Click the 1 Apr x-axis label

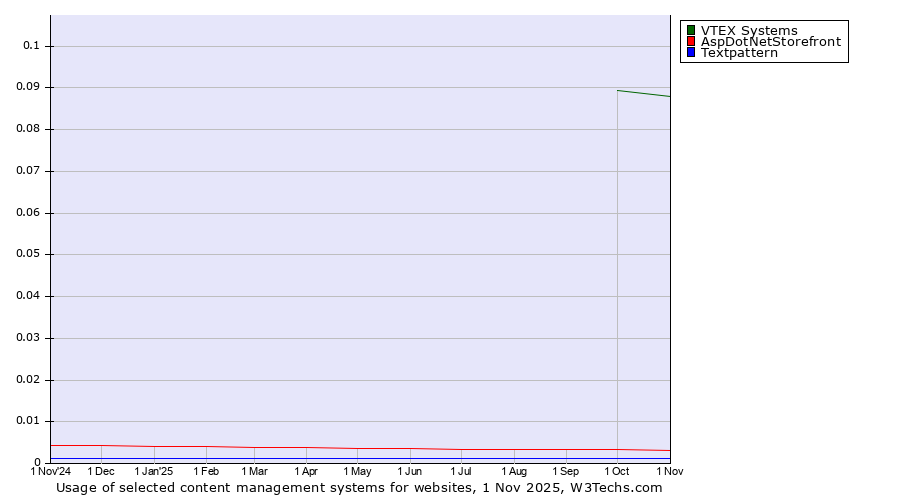coord(306,471)
